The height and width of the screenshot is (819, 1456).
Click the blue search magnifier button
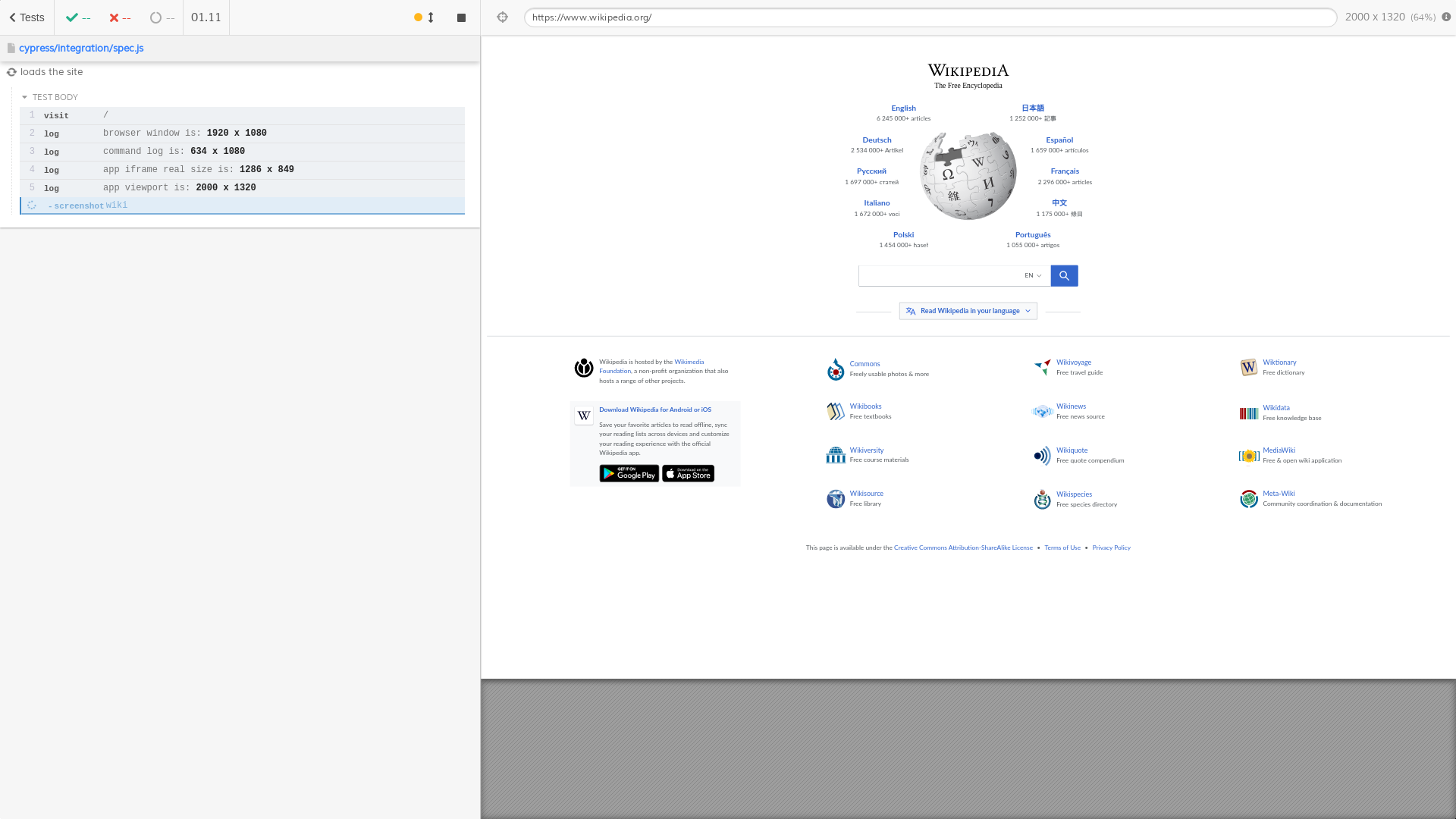tap(1064, 276)
